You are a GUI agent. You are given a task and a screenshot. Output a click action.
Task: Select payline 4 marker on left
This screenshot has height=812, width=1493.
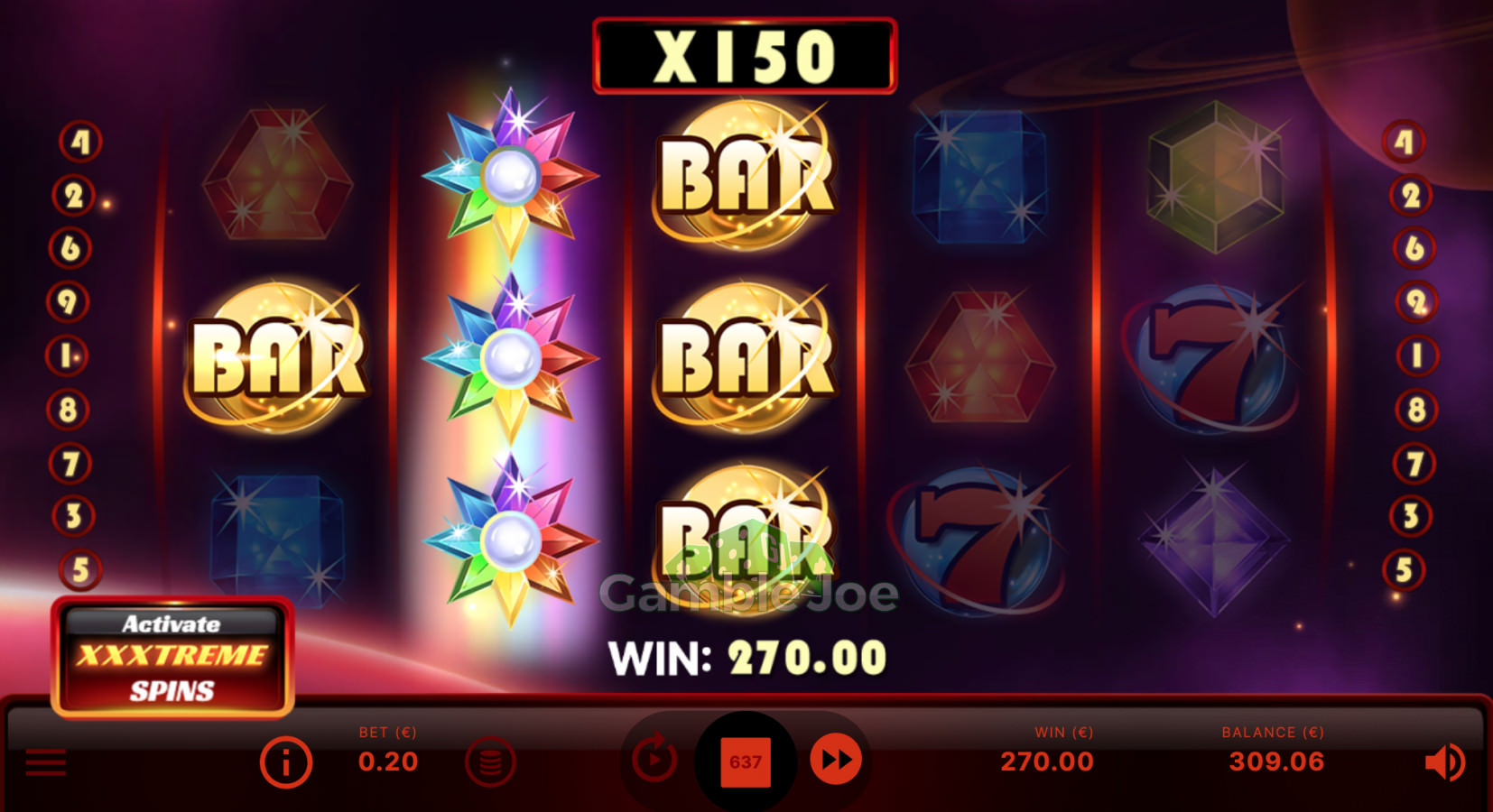click(x=80, y=142)
